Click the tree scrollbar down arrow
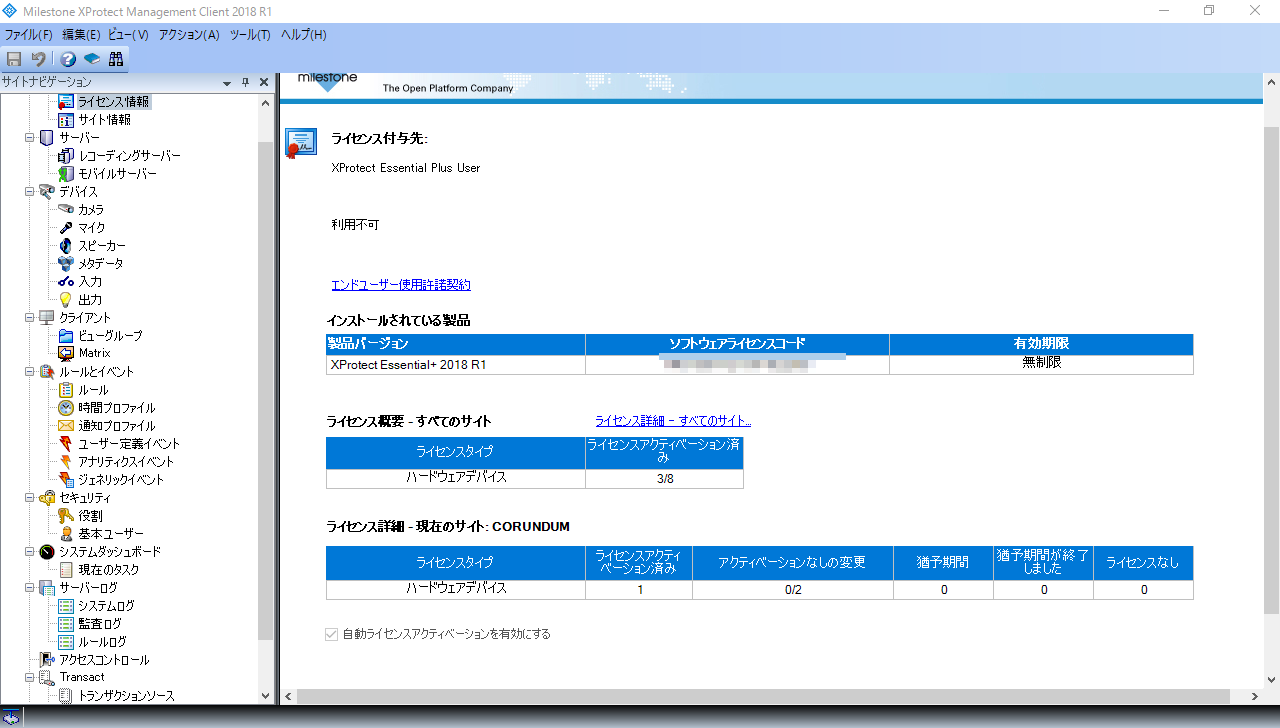 pyautogui.click(x=265, y=696)
